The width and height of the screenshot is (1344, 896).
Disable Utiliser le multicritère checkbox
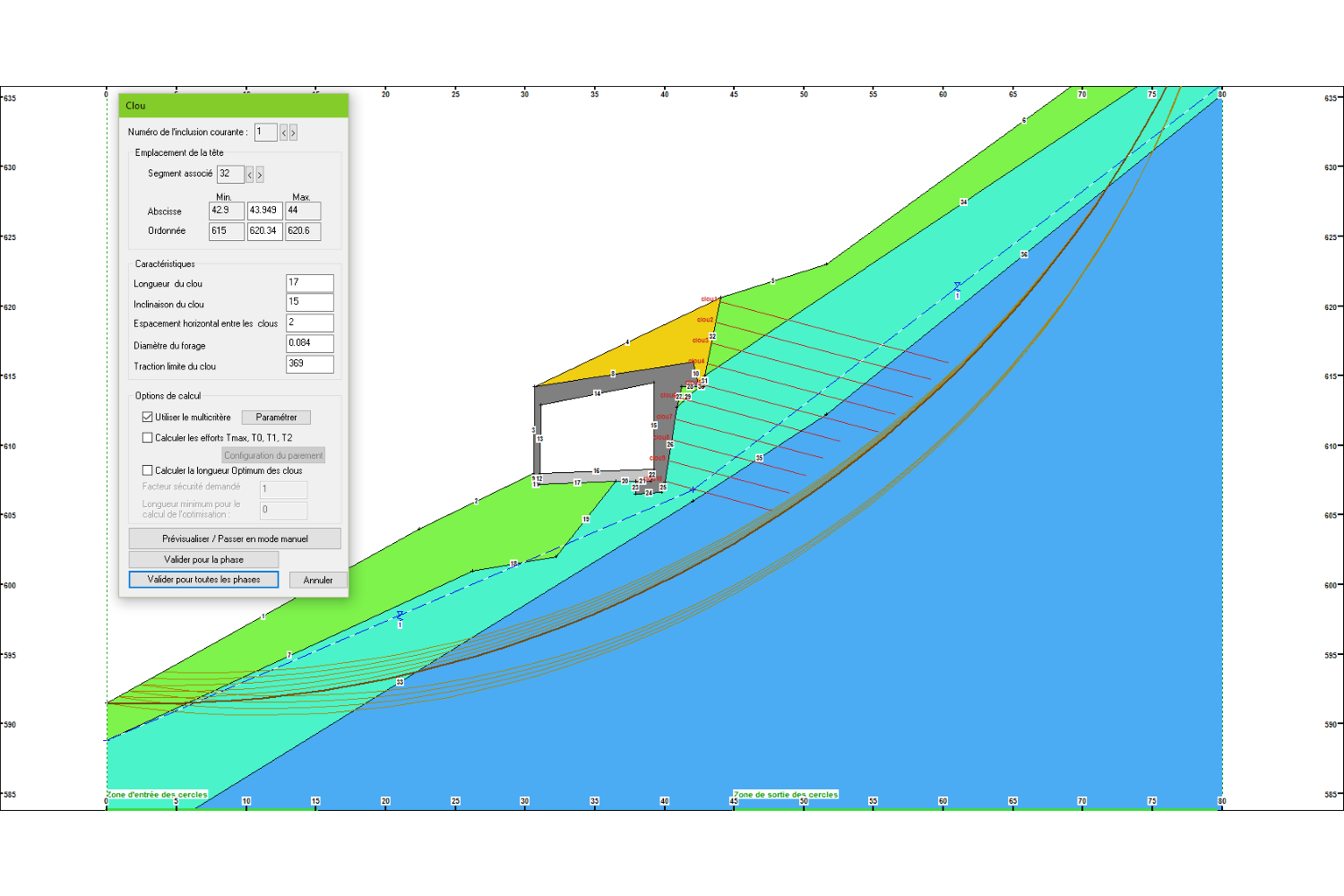point(148,418)
